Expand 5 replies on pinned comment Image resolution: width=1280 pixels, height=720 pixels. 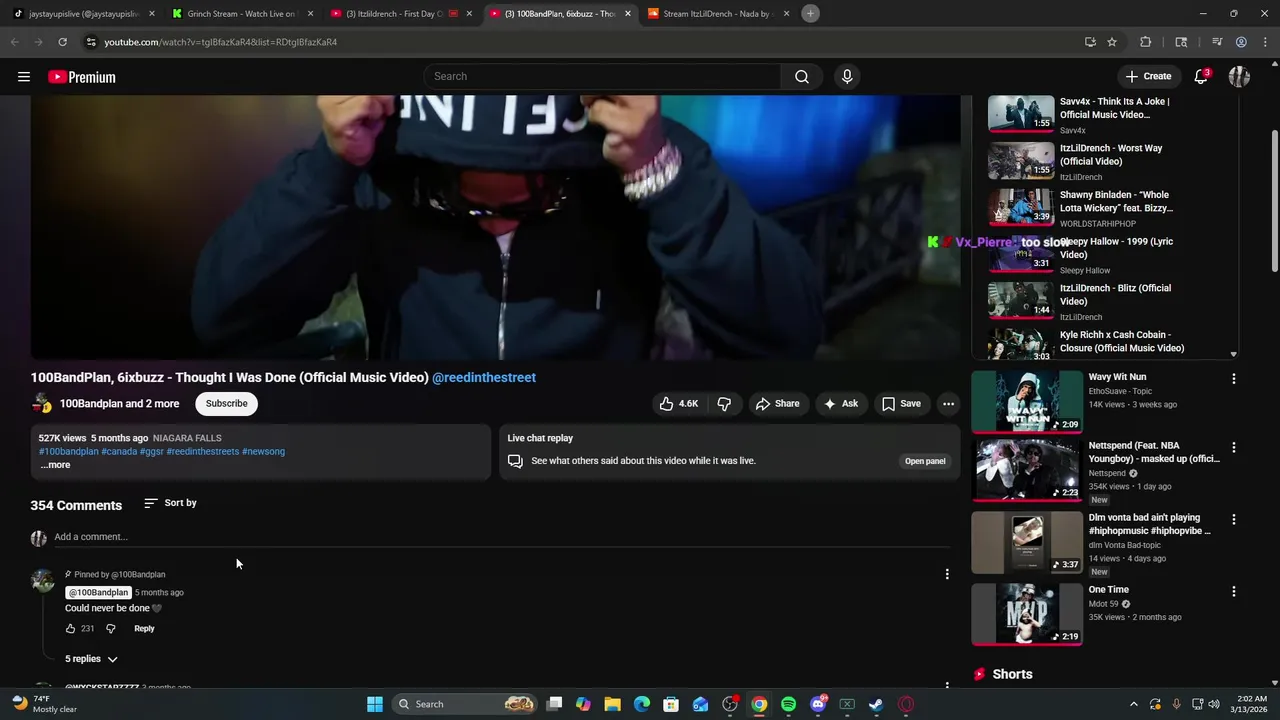coord(91,659)
